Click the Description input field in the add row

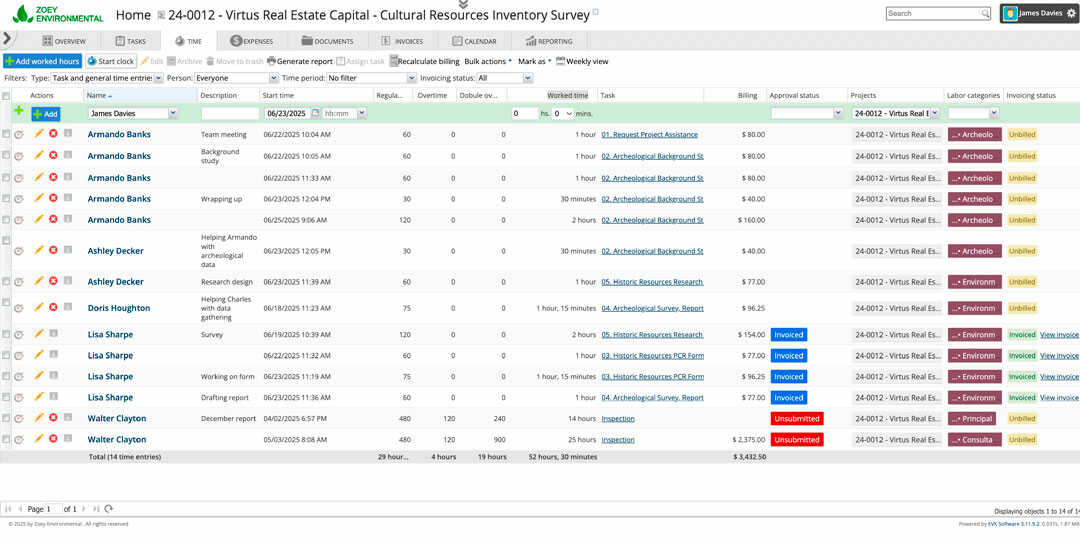[229, 114]
